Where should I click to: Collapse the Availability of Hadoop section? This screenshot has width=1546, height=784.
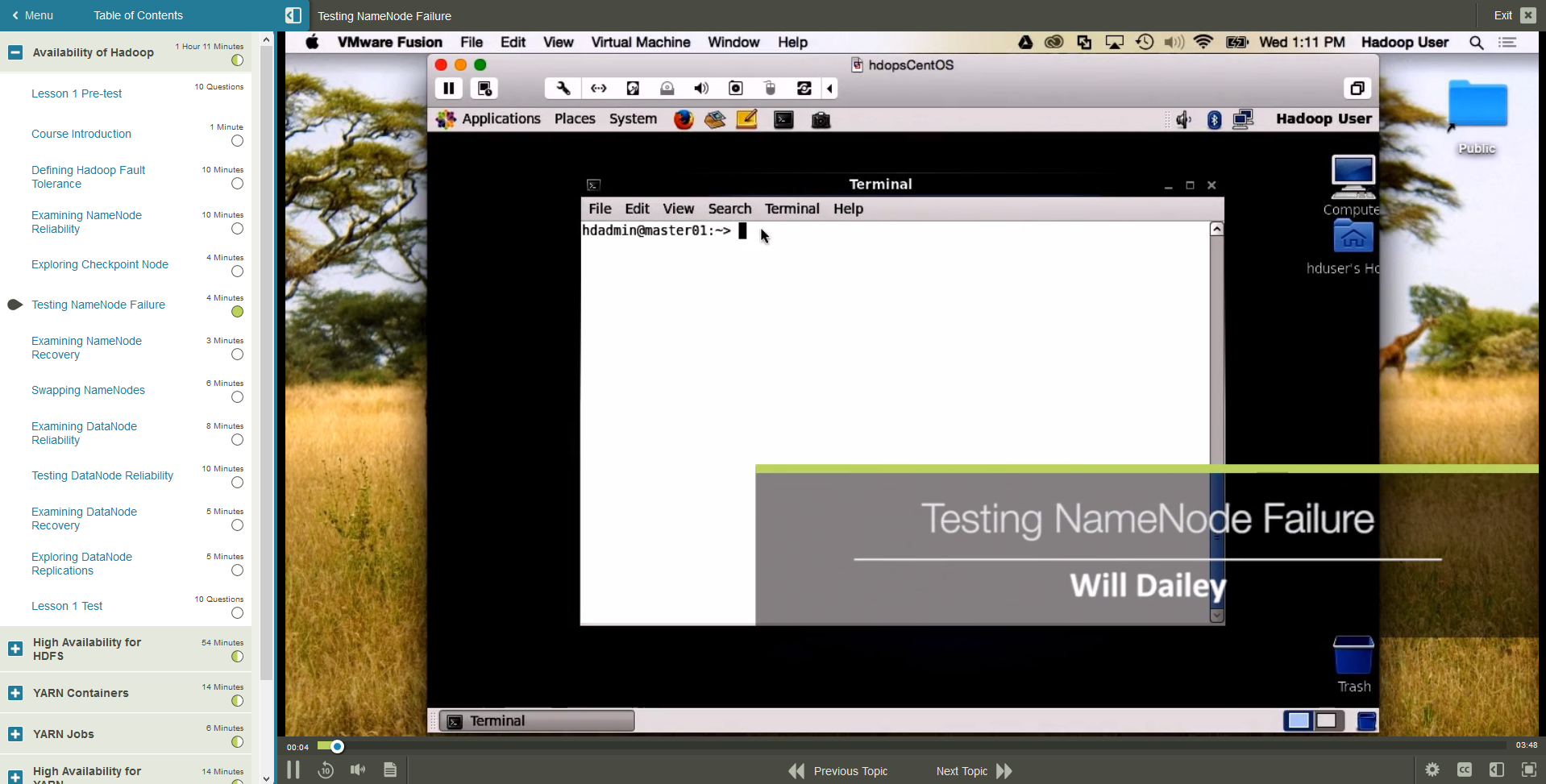[15, 52]
